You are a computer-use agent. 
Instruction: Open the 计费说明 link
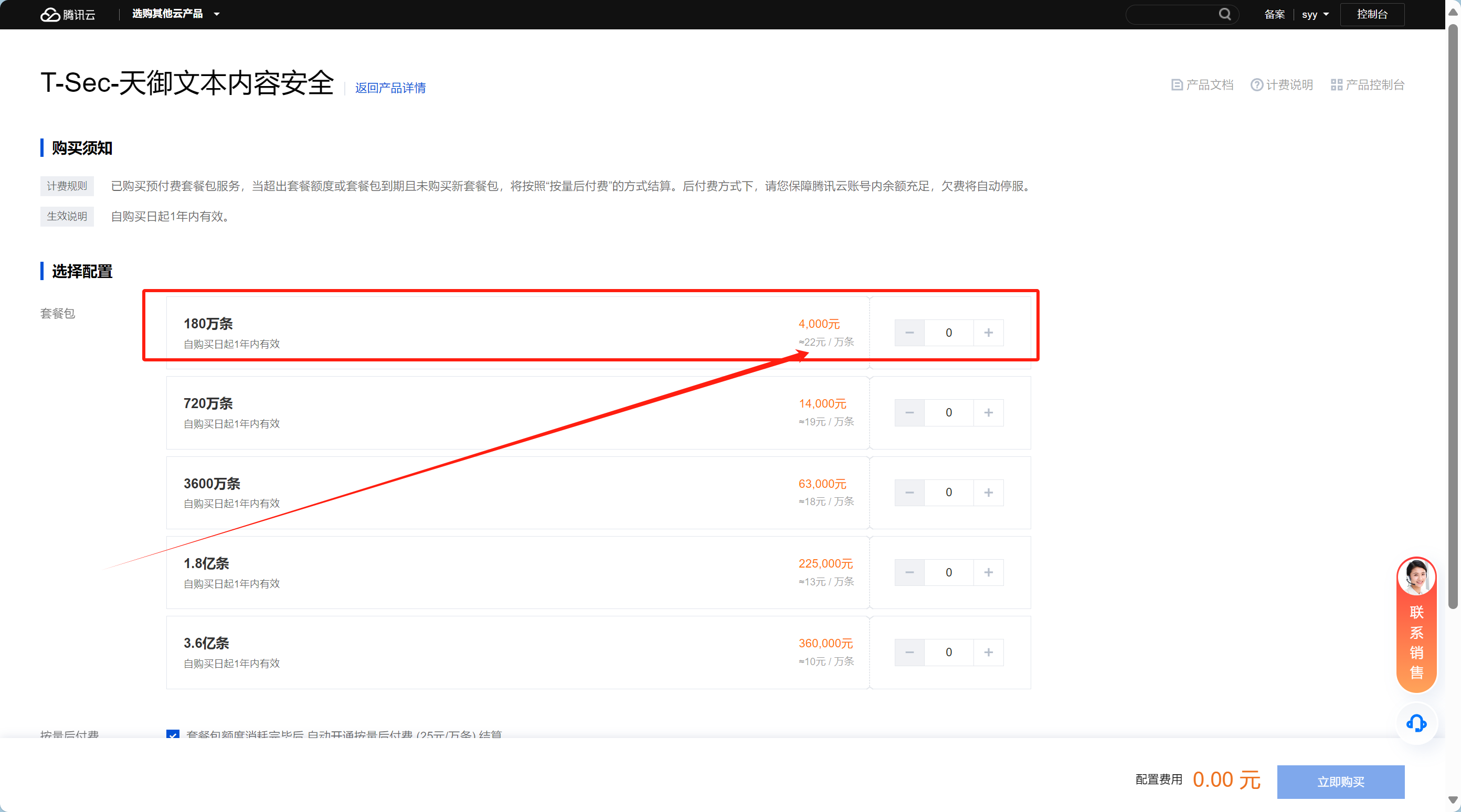coord(1282,85)
